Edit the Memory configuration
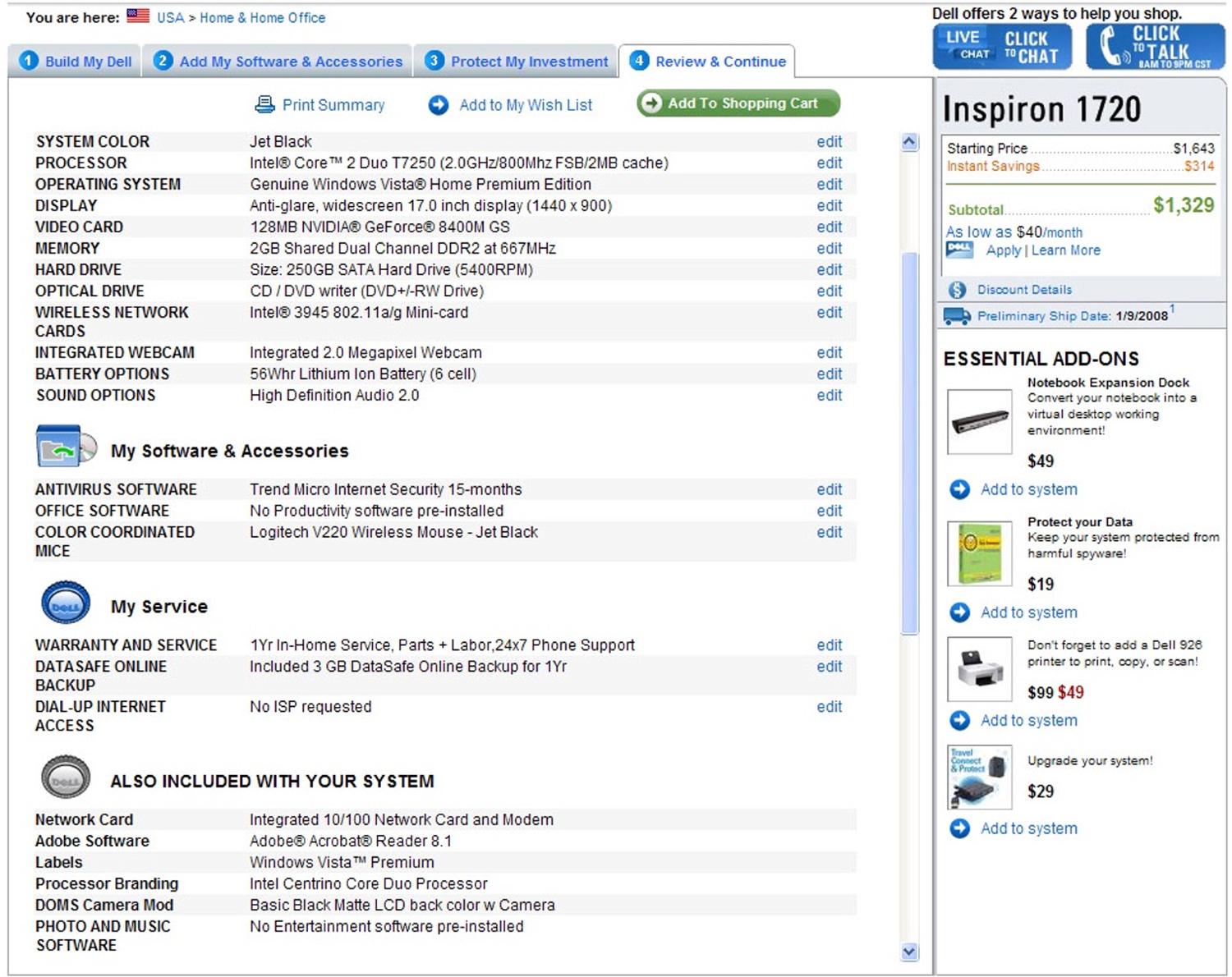The height and width of the screenshot is (977, 1232). pos(830,248)
